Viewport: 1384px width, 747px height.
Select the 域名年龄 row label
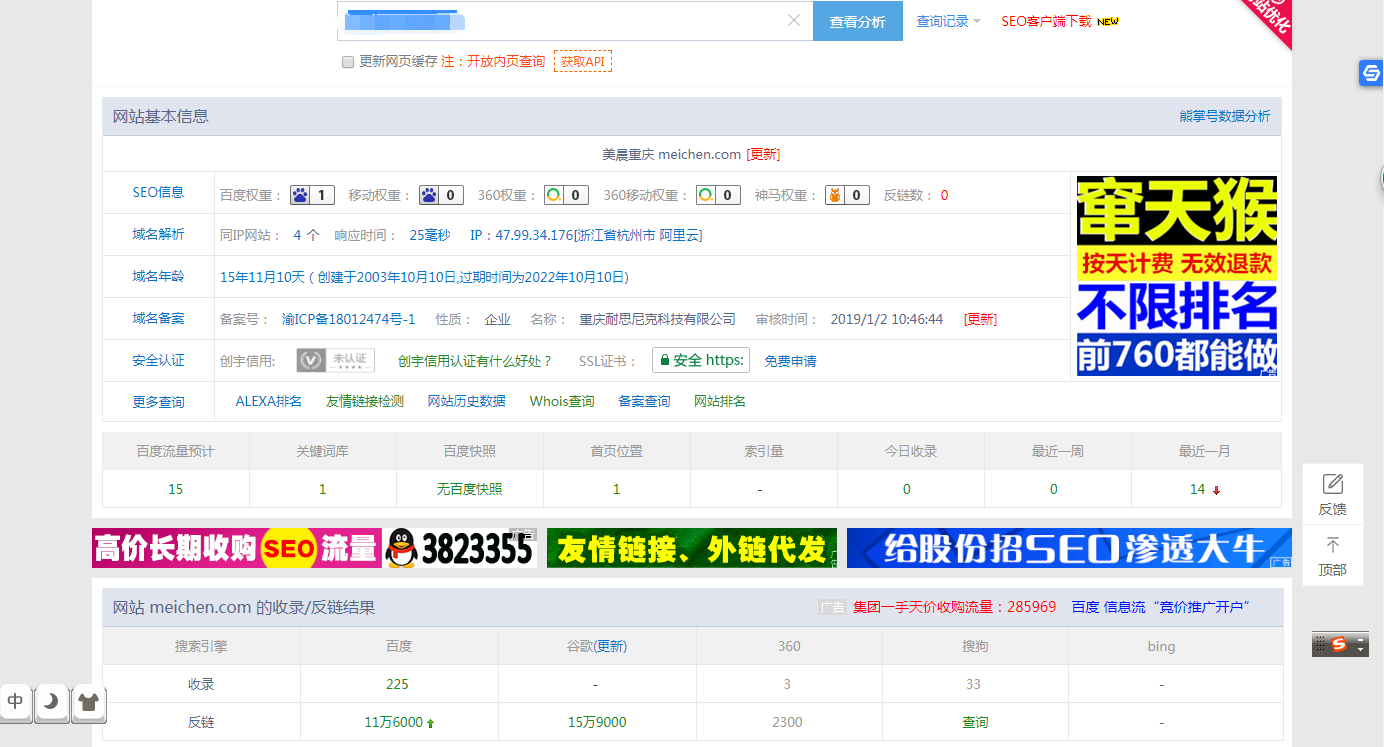(158, 276)
